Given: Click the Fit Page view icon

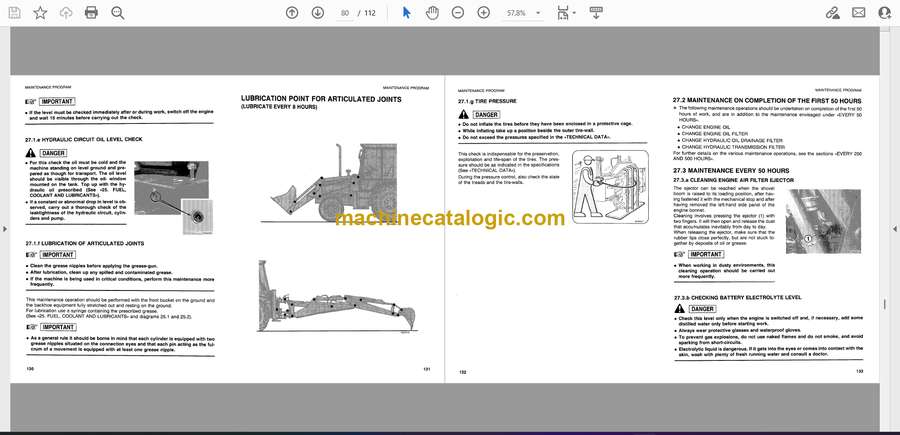Looking at the screenshot, I should 562,13.
